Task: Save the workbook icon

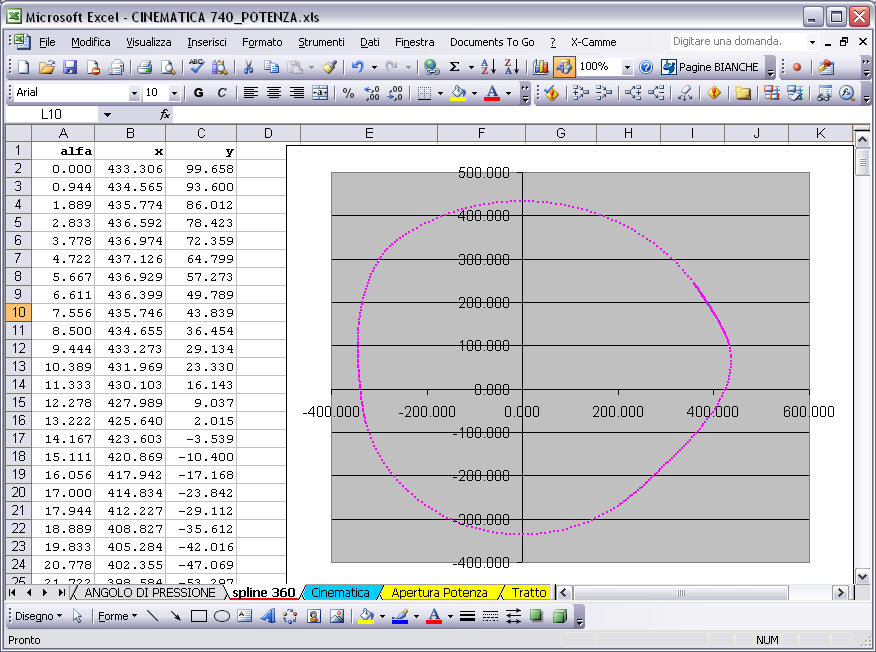Action: 70,68
